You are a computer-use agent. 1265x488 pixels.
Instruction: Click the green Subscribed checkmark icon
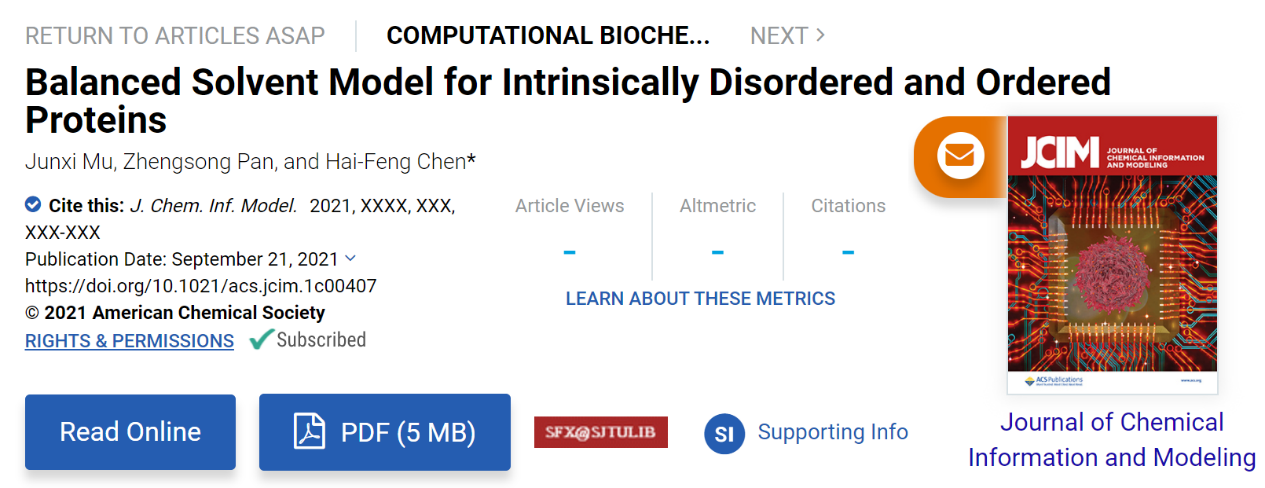261,340
